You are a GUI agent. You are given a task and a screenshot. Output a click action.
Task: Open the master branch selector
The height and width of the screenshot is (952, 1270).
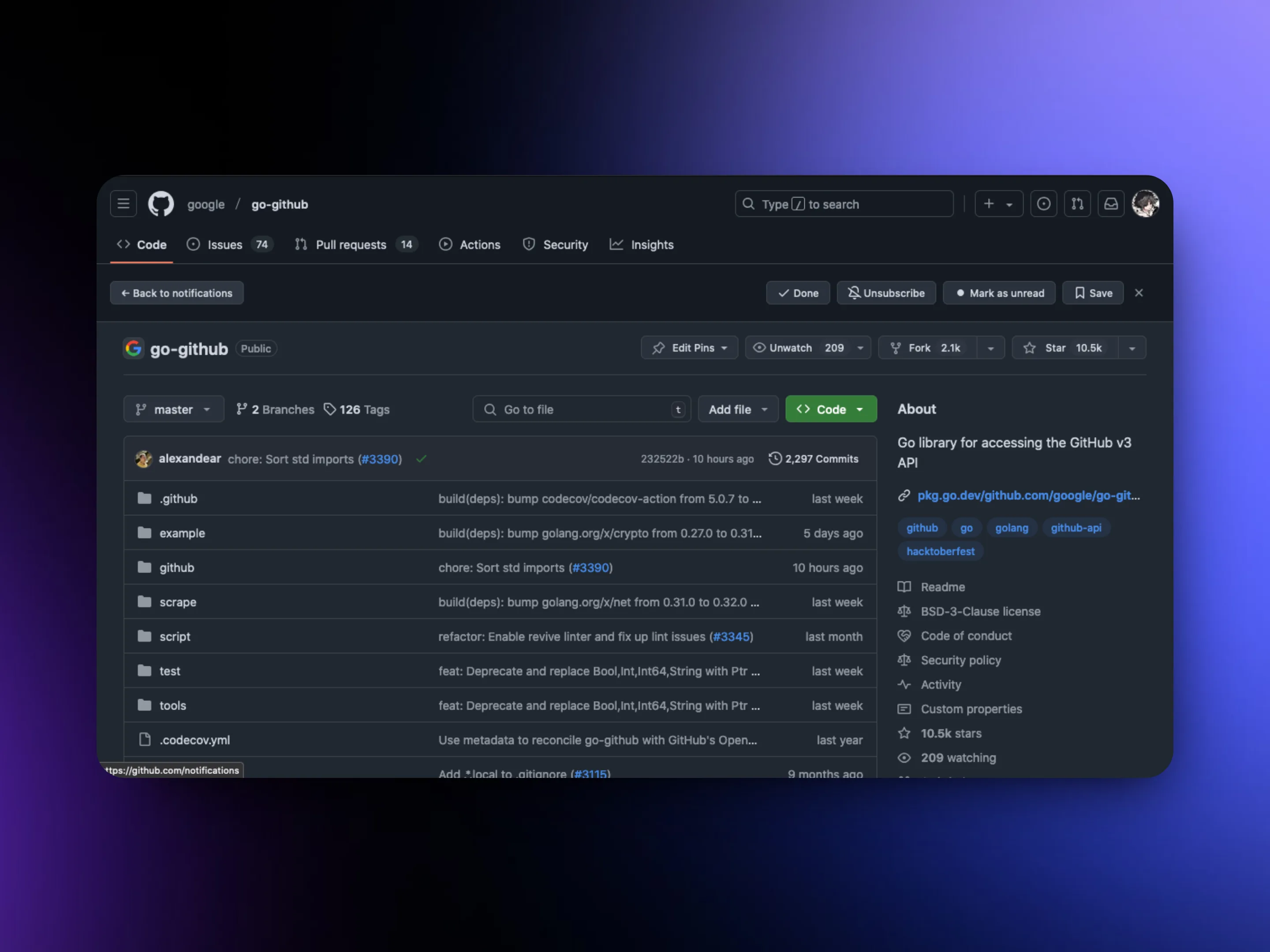173,409
